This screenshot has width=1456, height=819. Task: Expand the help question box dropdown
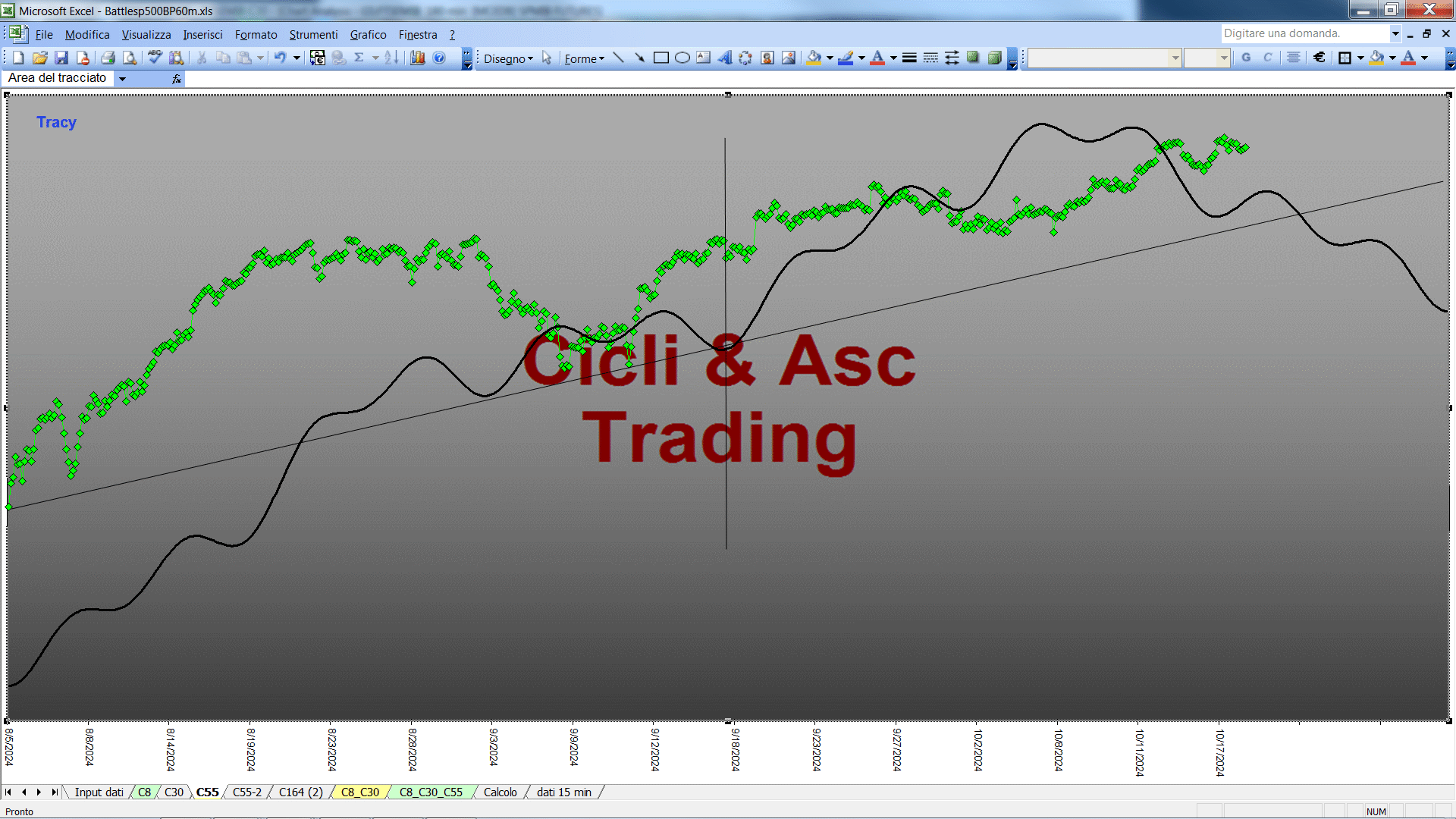click(1395, 33)
